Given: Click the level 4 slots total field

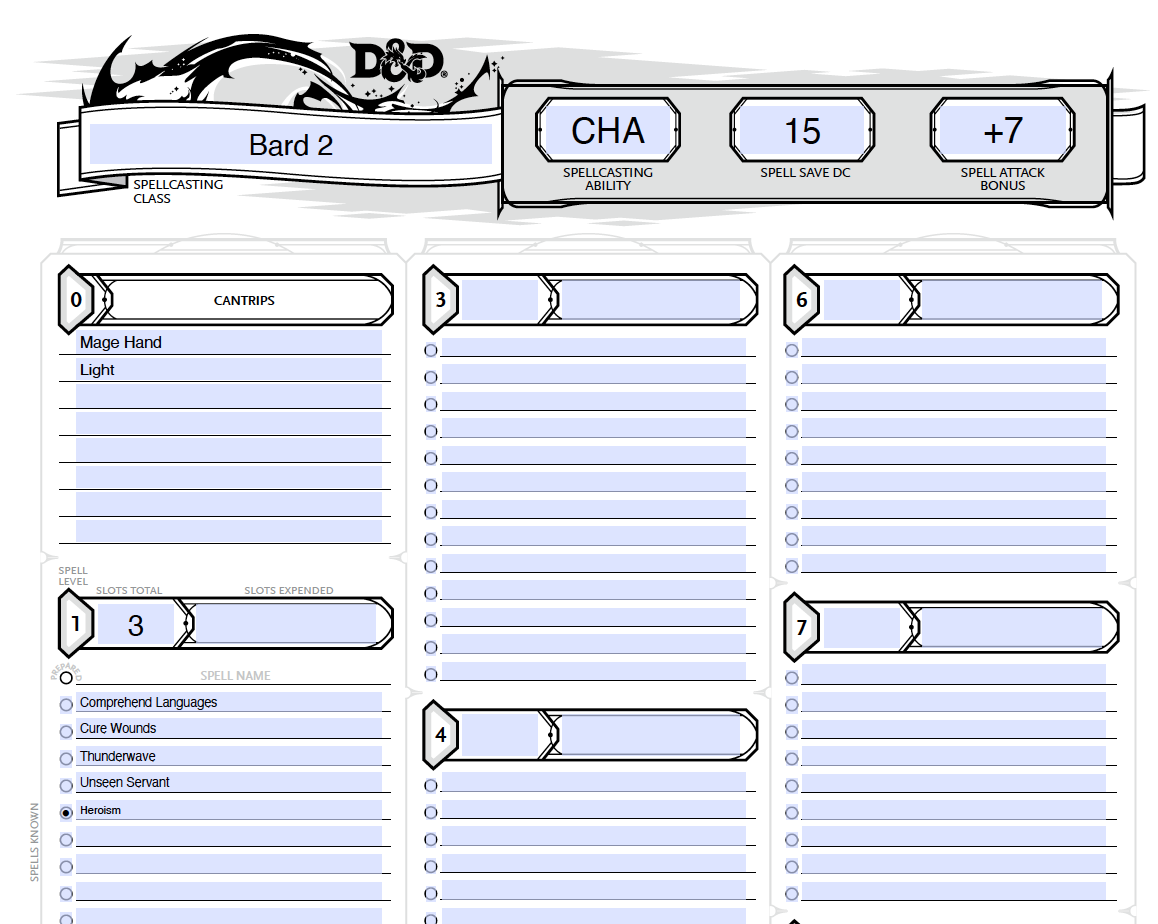Looking at the screenshot, I should (499, 734).
